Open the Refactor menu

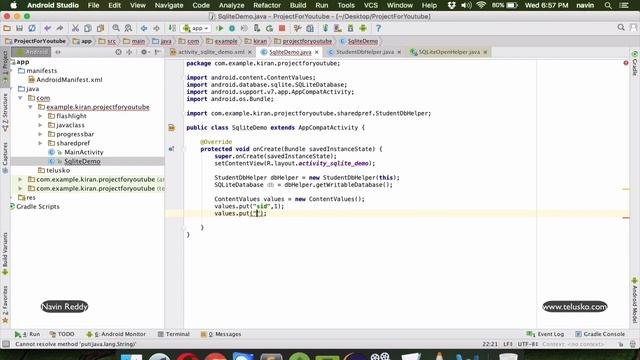pos(267,5)
